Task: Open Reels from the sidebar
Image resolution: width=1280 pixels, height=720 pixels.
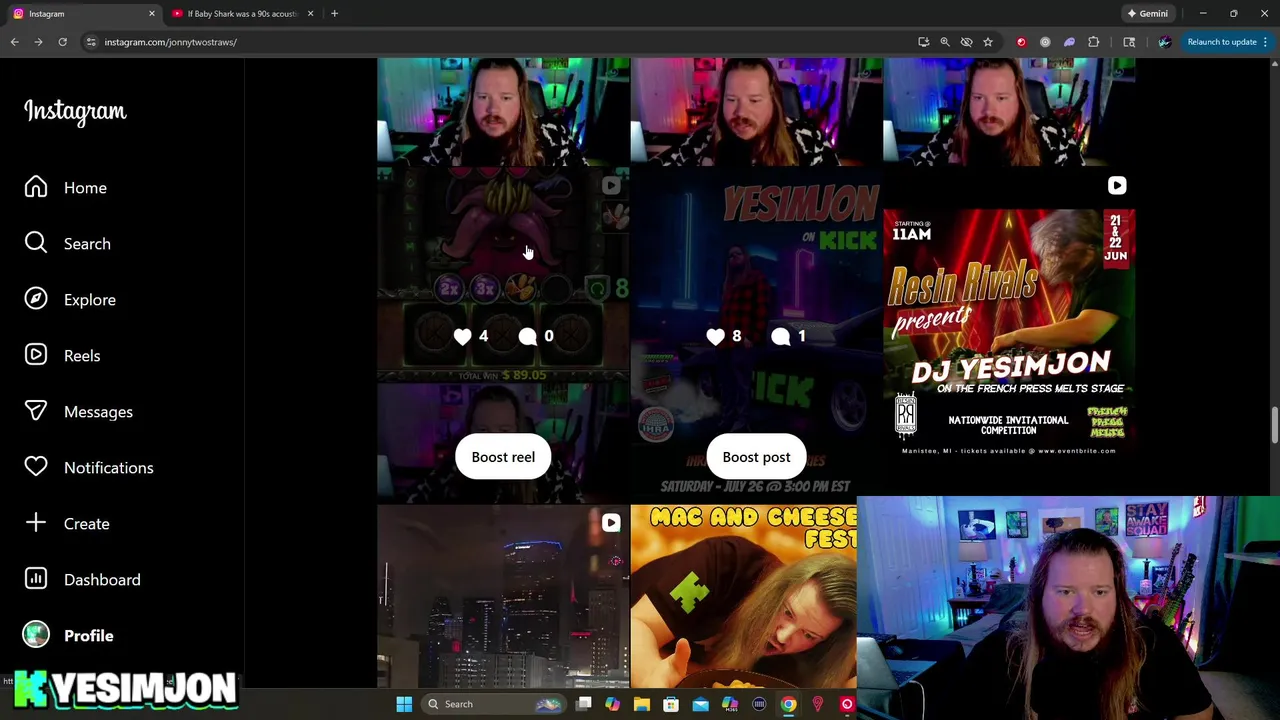Action: tap(62, 356)
